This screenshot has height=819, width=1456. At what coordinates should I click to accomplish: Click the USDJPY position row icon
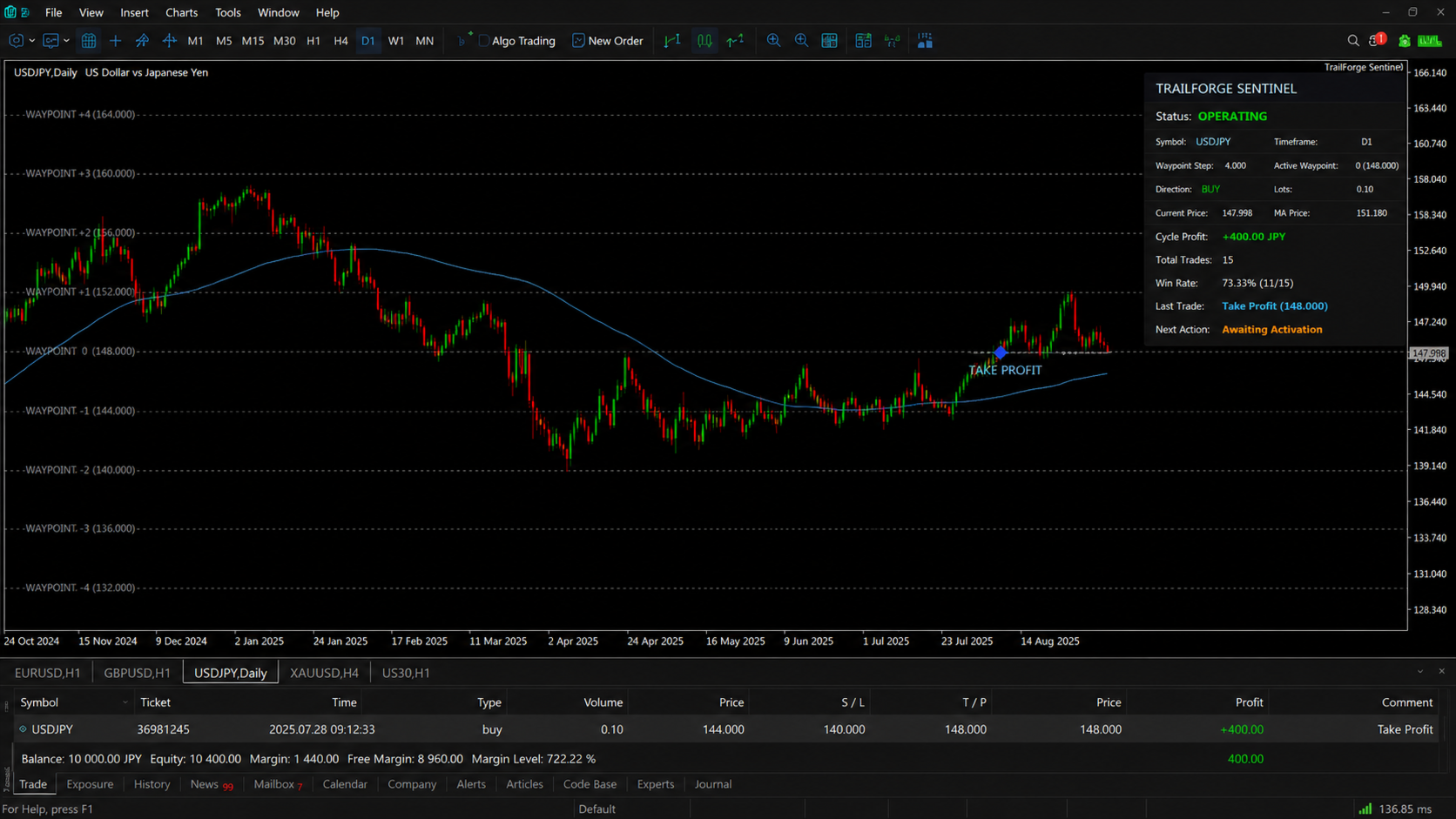coord(24,729)
